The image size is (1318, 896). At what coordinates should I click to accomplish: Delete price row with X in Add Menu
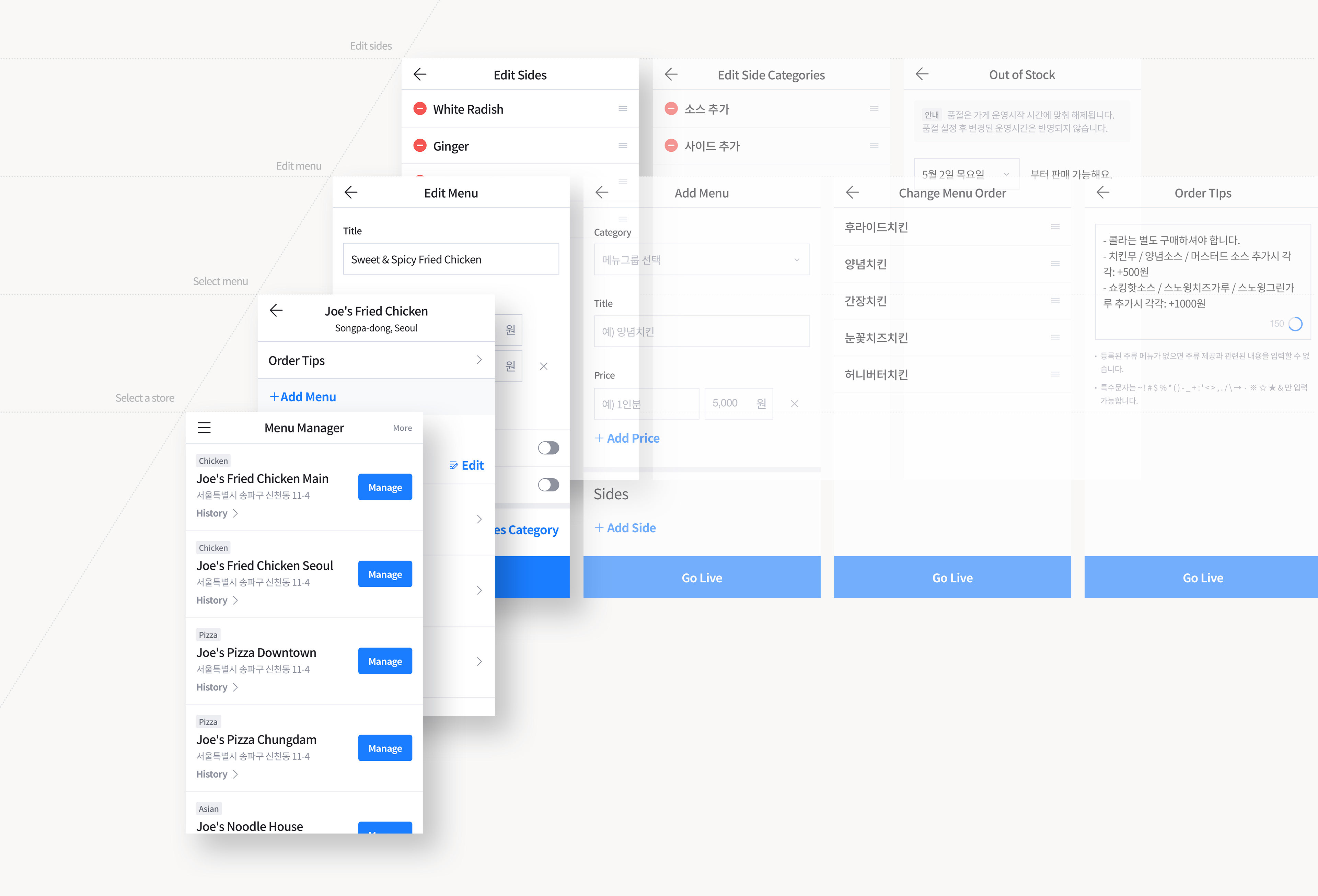(795, 404)
